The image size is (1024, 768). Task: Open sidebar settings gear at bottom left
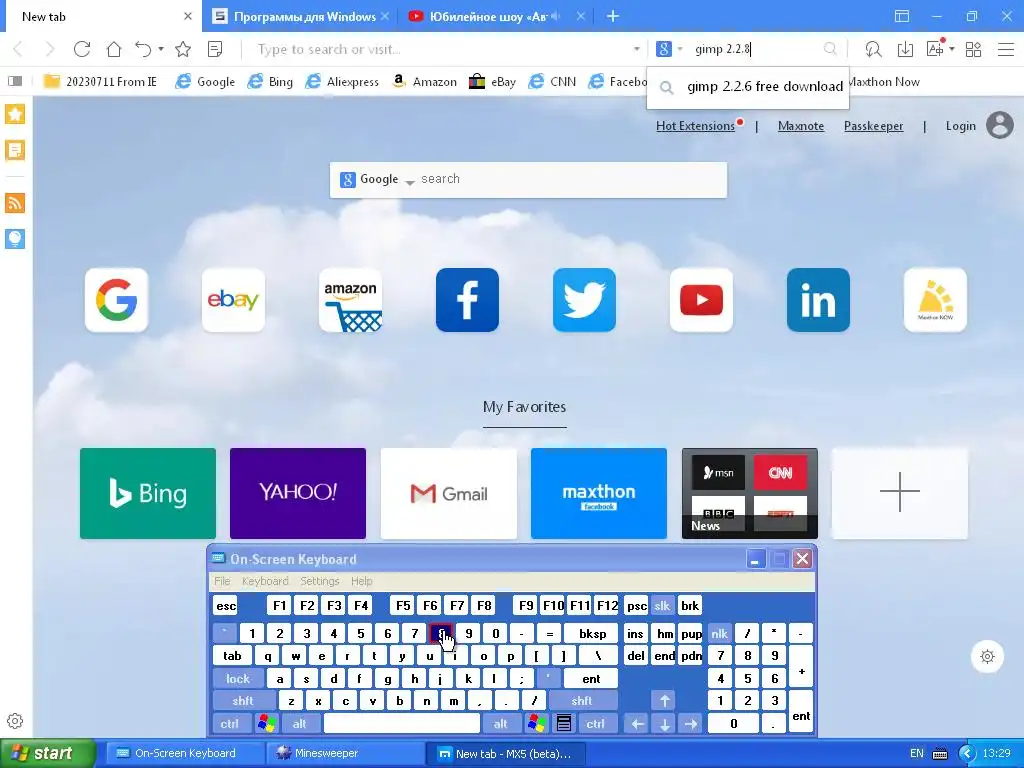tap(15, 721)
